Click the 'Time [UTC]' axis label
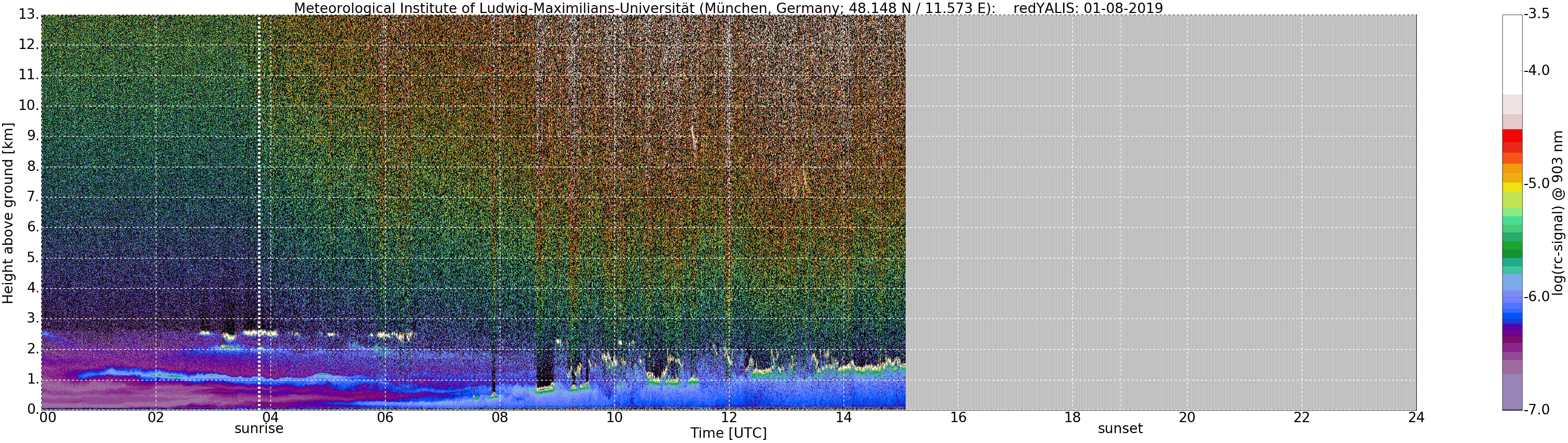1568x443 pixels. pos(729,433)
